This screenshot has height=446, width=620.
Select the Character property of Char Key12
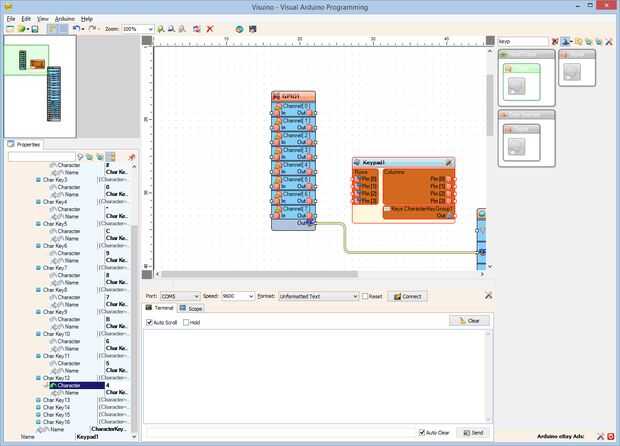[x=77, y=385]
